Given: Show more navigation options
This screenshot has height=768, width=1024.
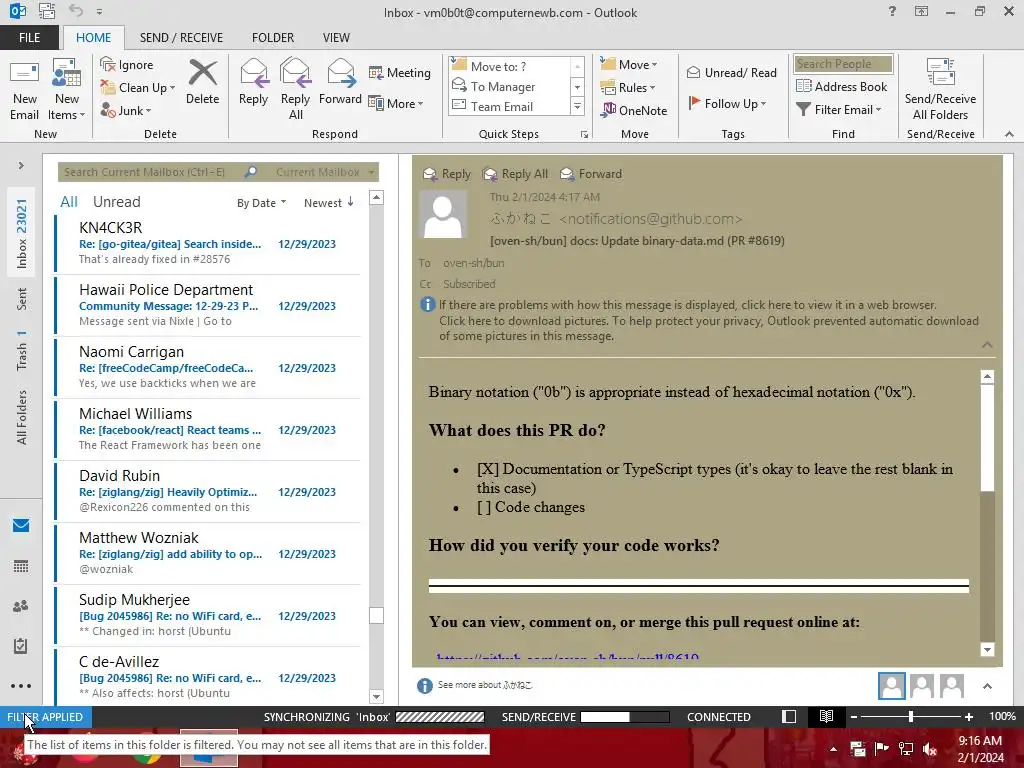Looking at the screenshot, I should tap(21, 686).
